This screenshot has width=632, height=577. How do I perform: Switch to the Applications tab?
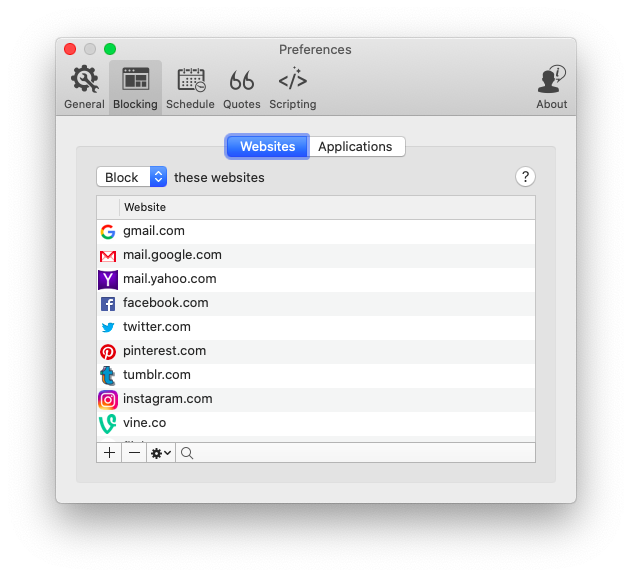[356, 146]
